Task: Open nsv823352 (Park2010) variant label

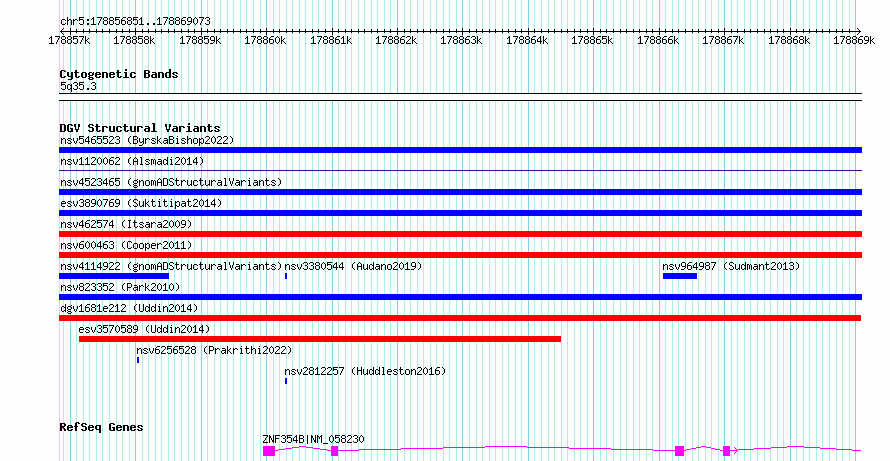Action: 120,287
